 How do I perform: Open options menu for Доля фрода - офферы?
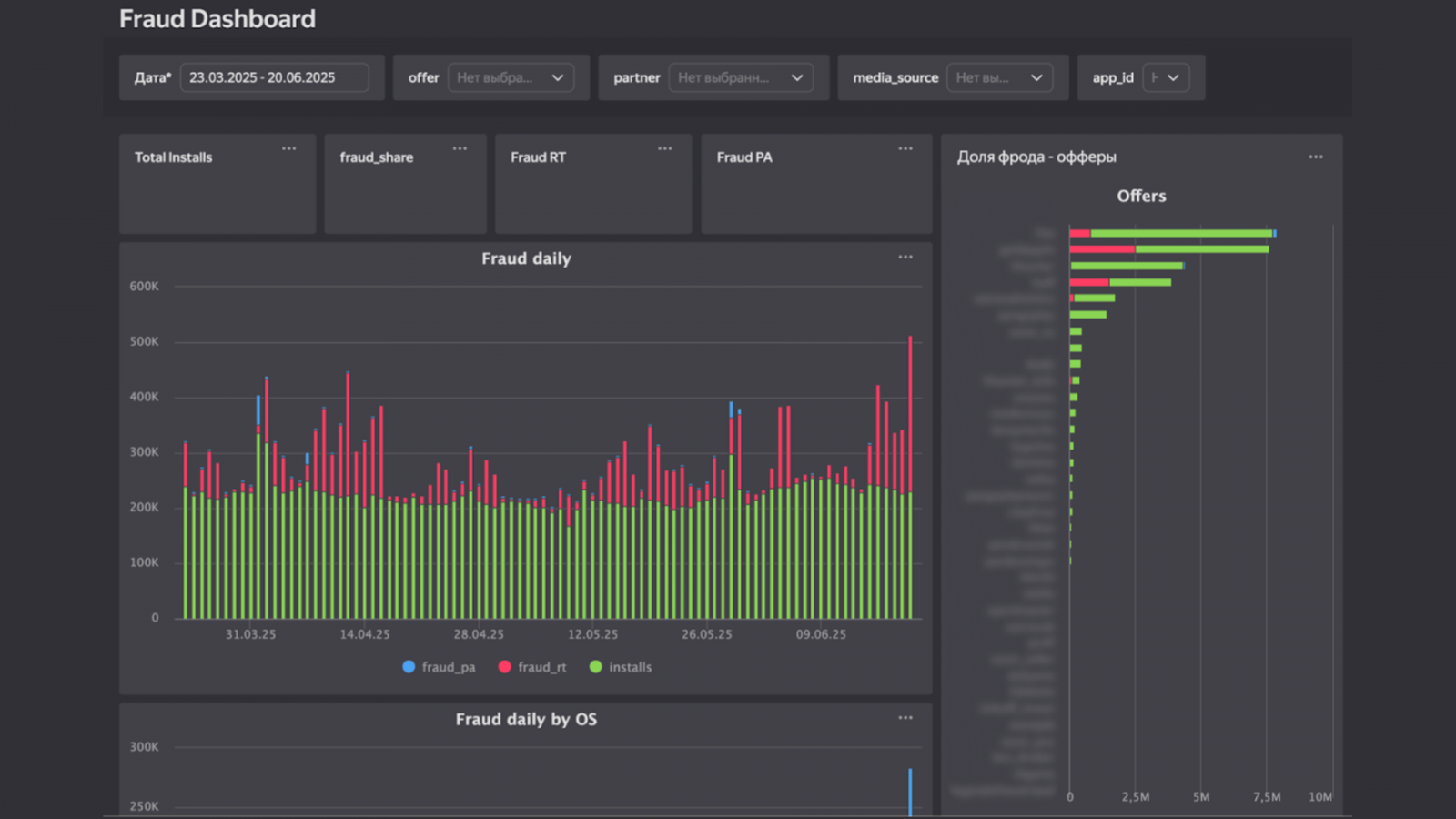(1316, 157)
